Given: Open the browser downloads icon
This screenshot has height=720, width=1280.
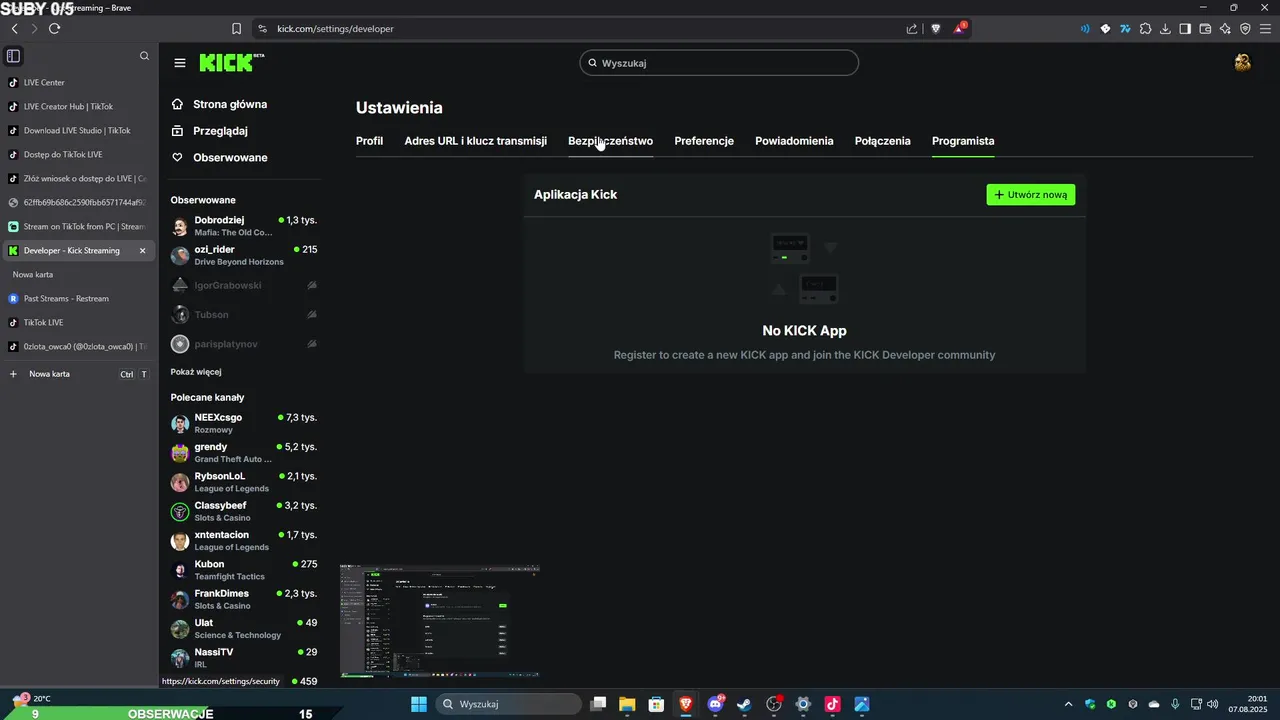Looking at the screenshot, I should [x=1165, y=29].
